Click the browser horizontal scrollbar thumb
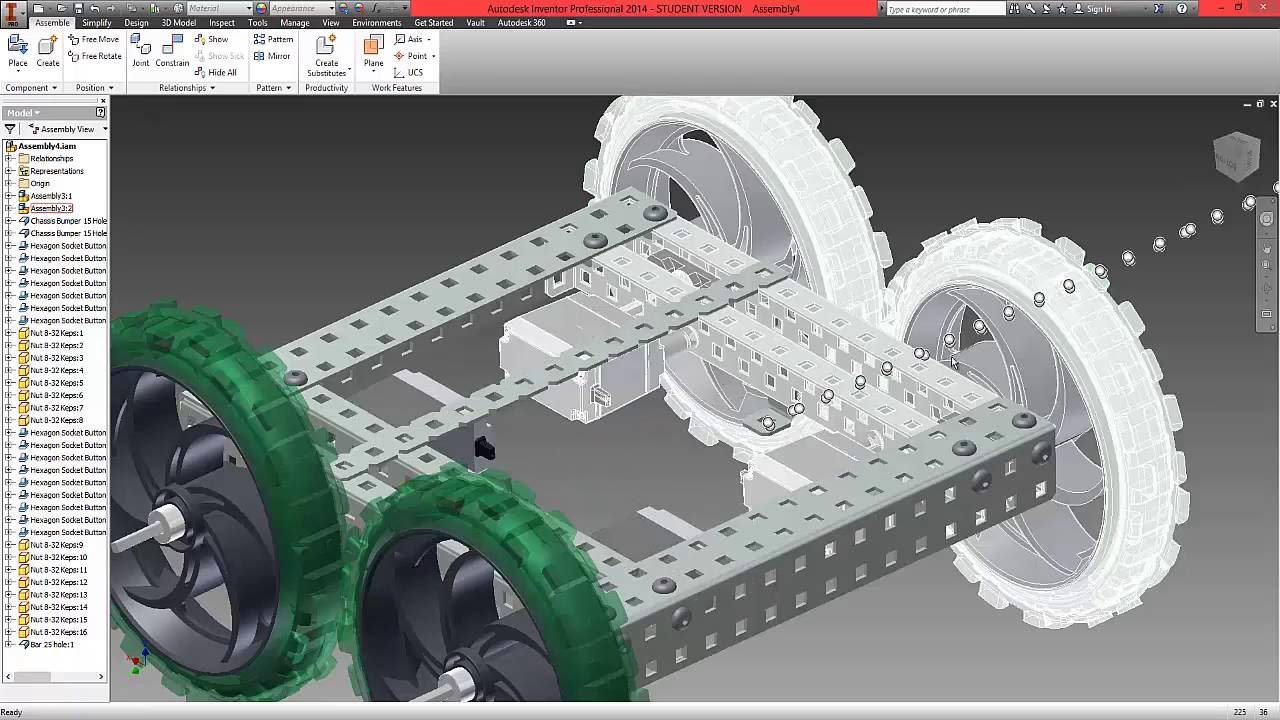1280x720 pixels. click(x=33, y=677)
